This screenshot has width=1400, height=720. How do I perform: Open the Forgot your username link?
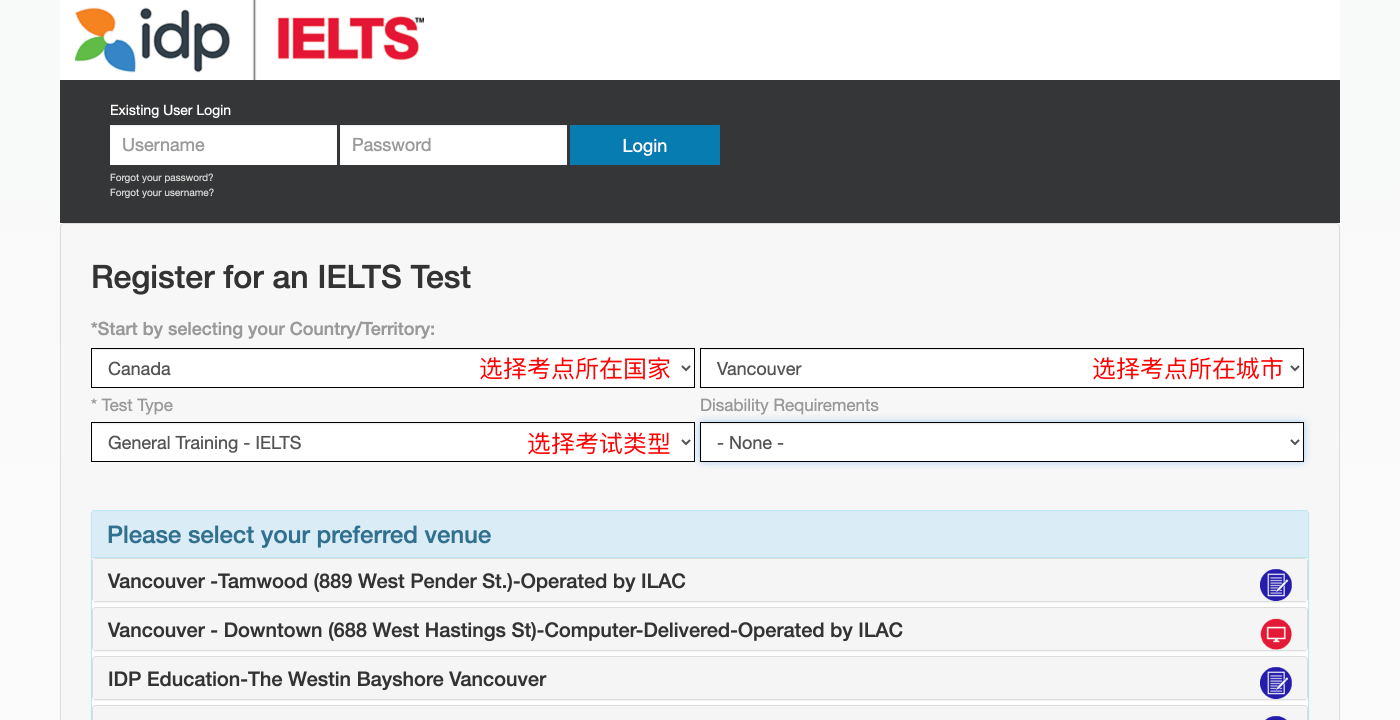[x=161, y=193]
